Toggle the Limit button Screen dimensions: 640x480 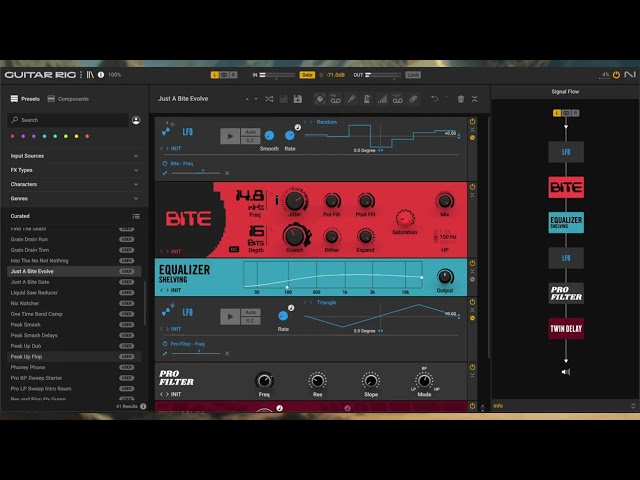click(413, 75)
